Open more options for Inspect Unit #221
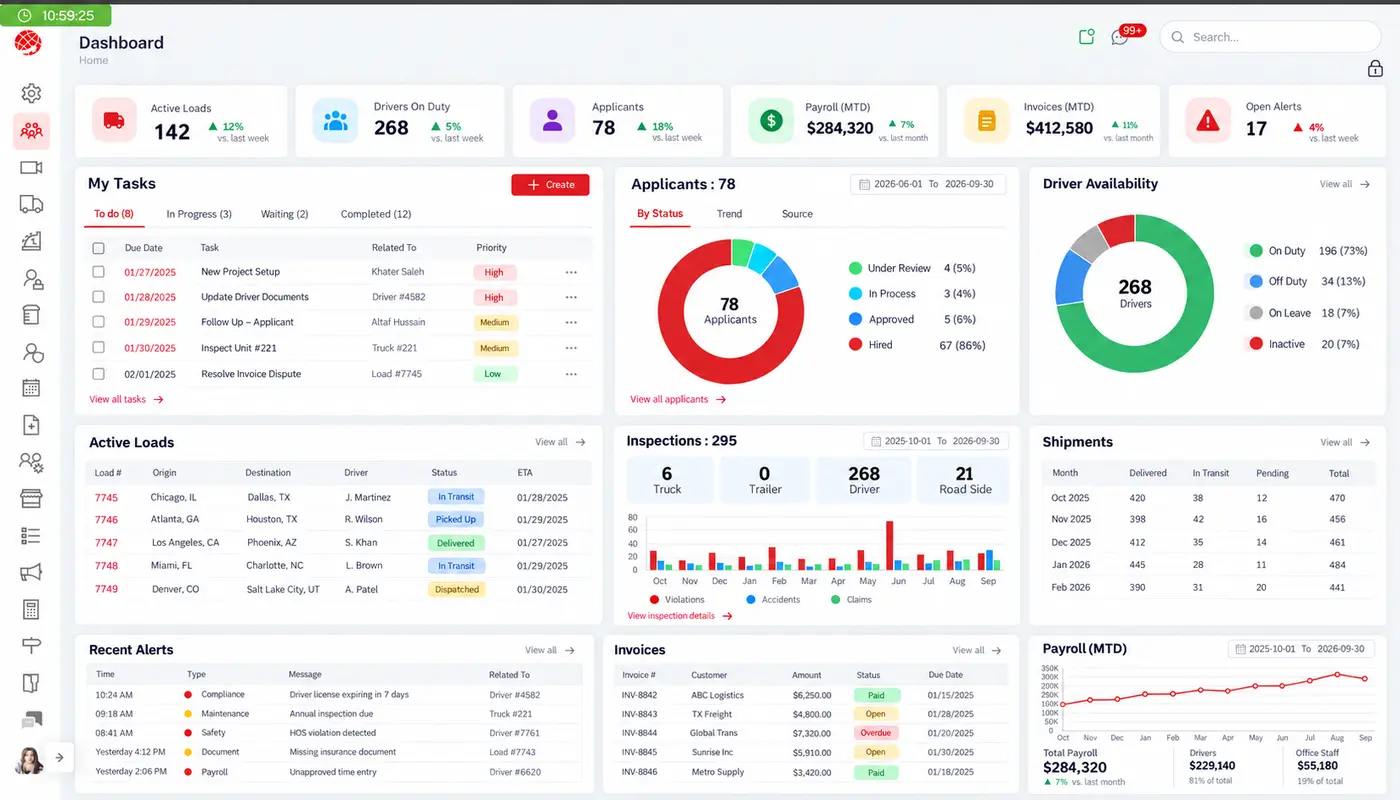Viewport: 1400px width, 800px height. (x=571, y=348)
